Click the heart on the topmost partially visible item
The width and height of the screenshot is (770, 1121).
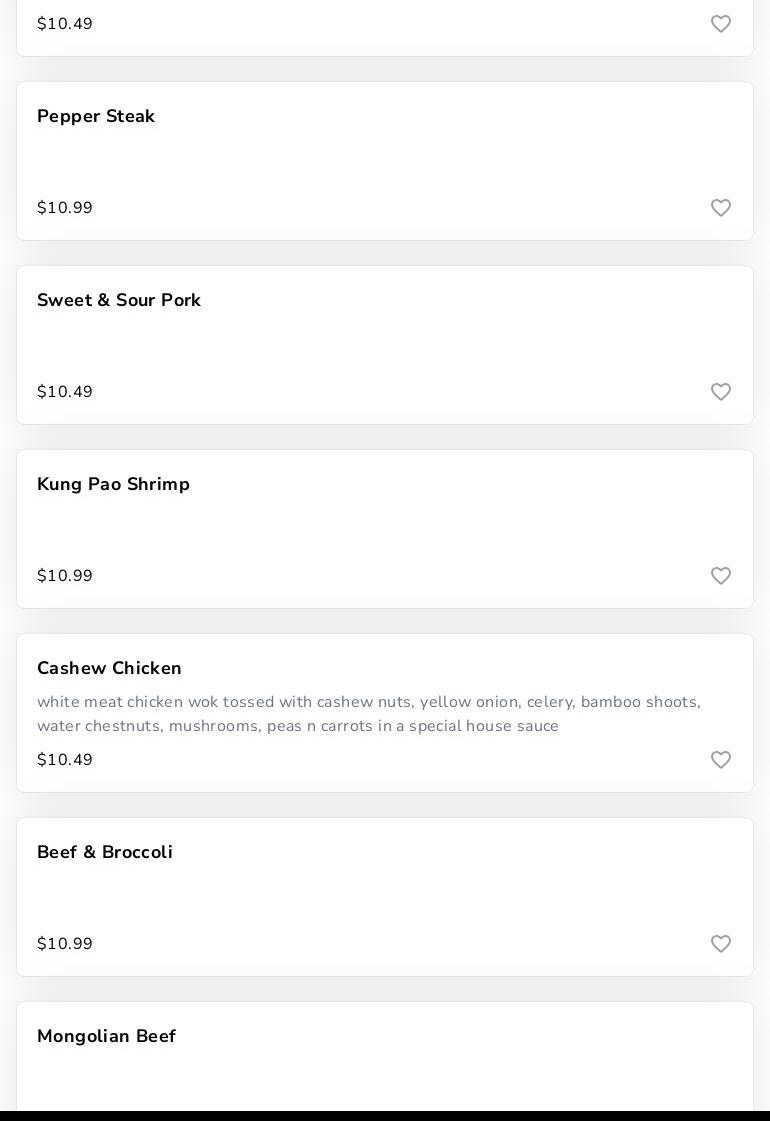pos(721,24)
